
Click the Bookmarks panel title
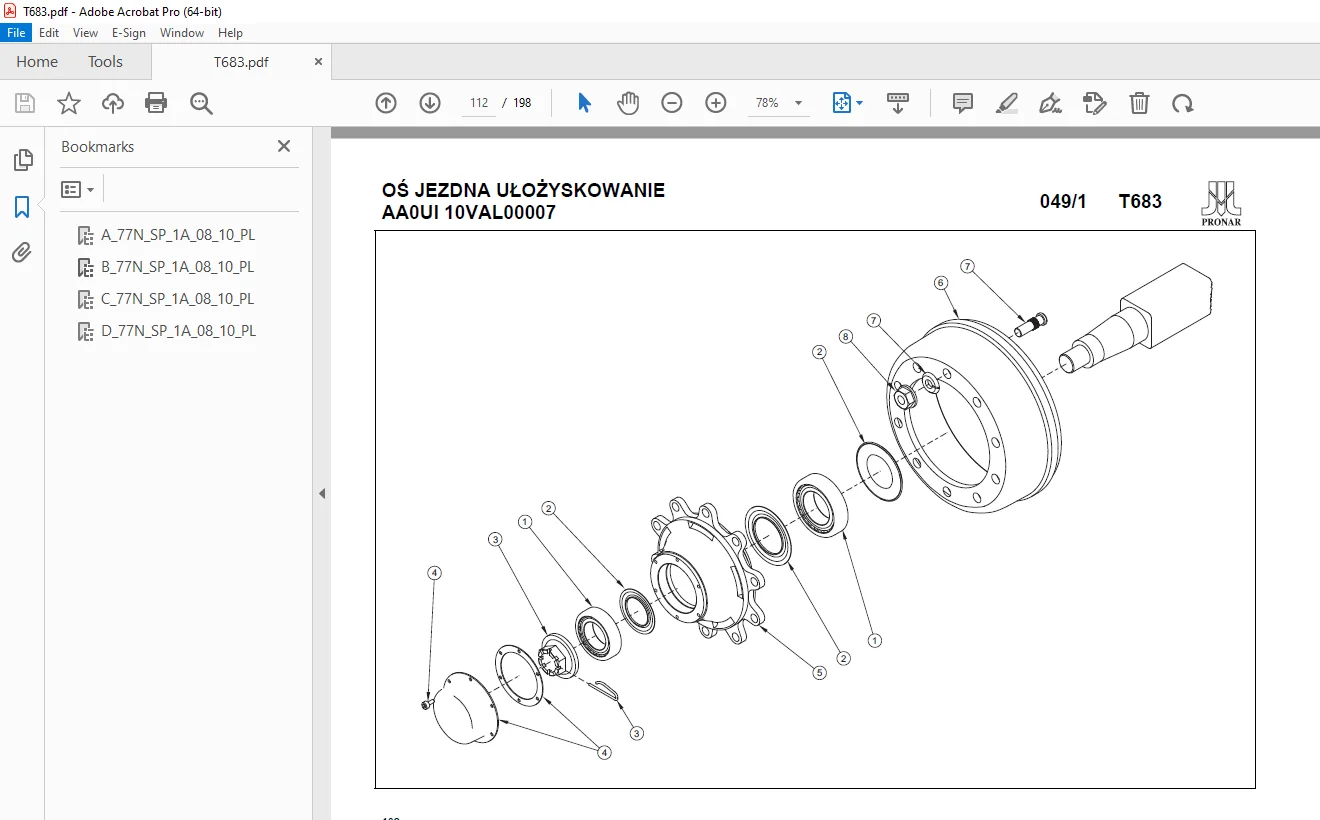(x=97, y=146)
